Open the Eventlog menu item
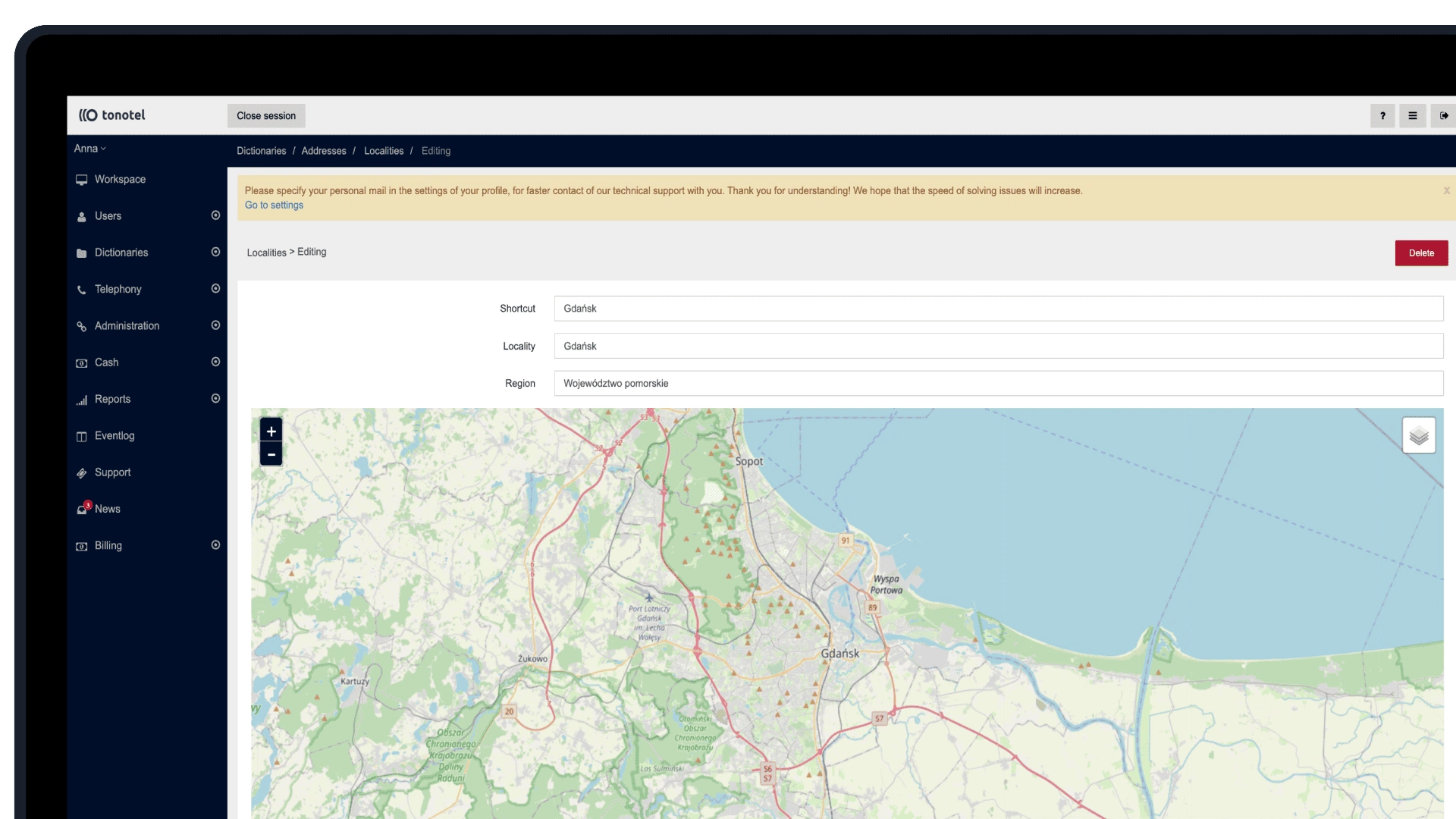Screen dimensions: 1456x819 [114, 436]
